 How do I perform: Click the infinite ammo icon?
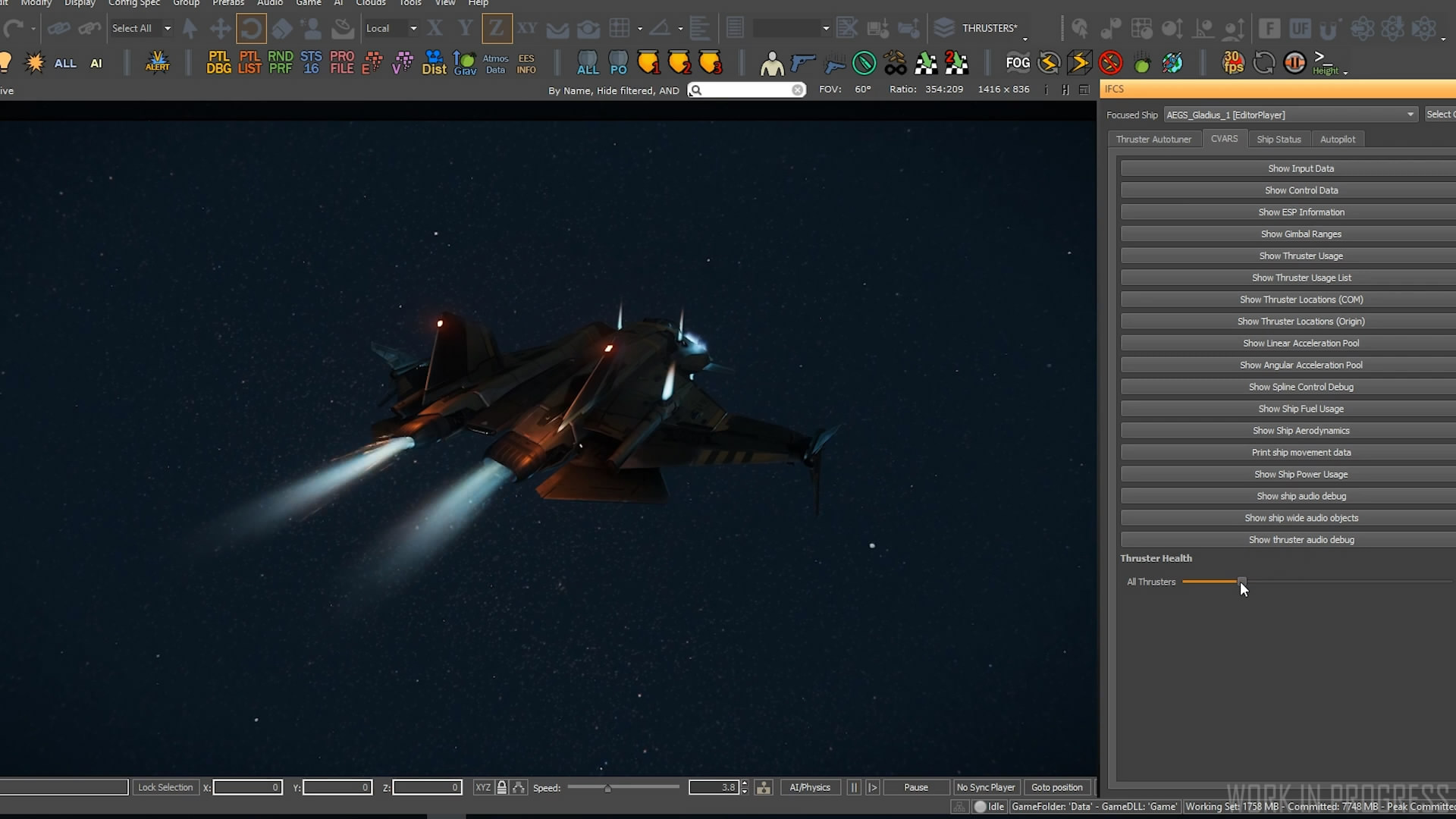tap(895, 63)
